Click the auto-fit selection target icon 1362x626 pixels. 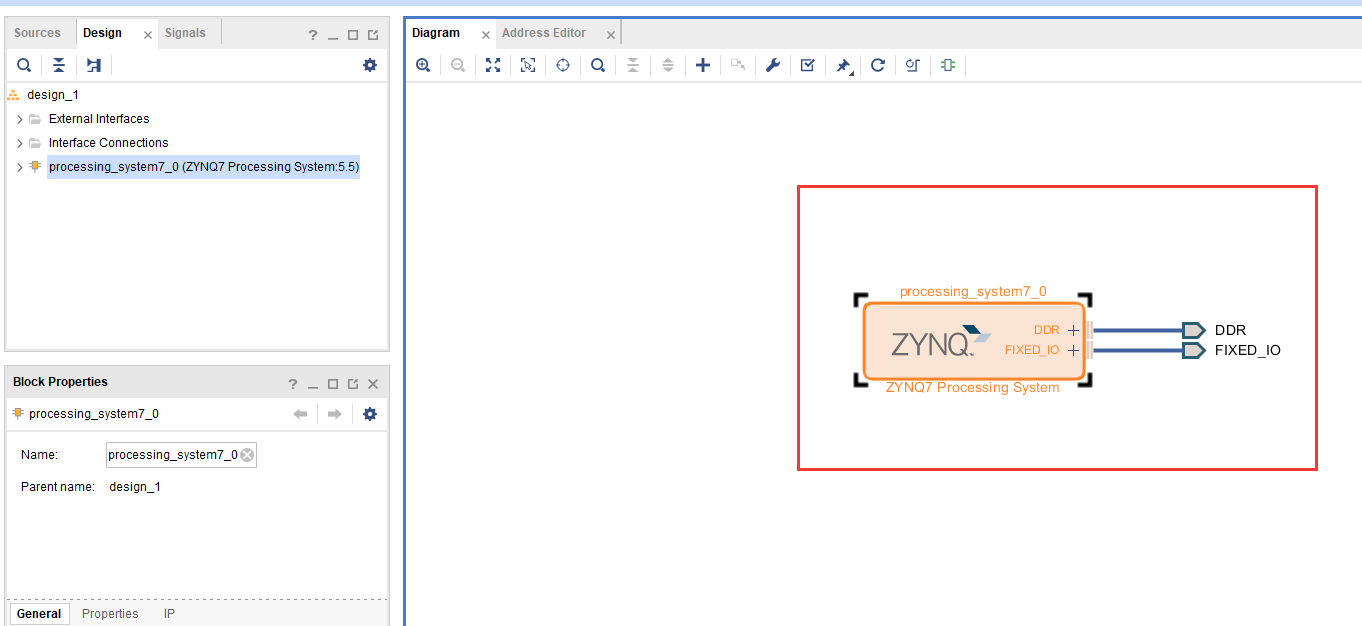coord(563,65)
